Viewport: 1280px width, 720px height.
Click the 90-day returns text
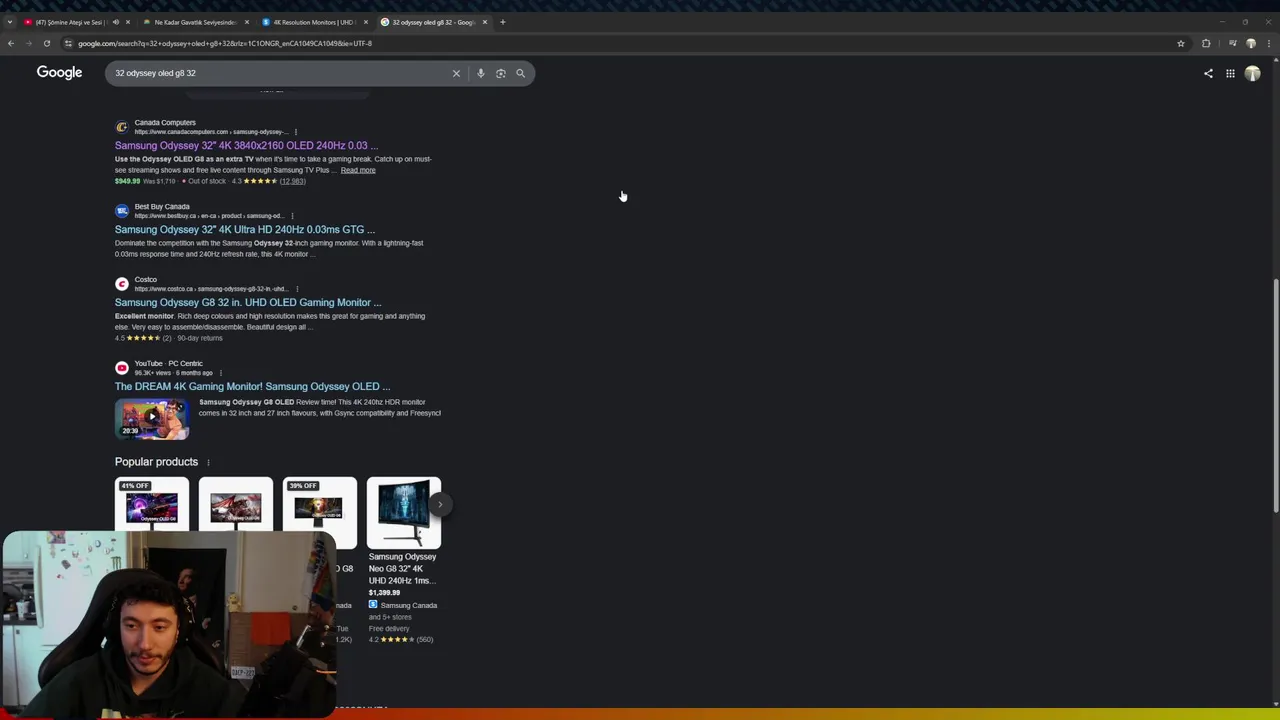(x=200, y=338)
